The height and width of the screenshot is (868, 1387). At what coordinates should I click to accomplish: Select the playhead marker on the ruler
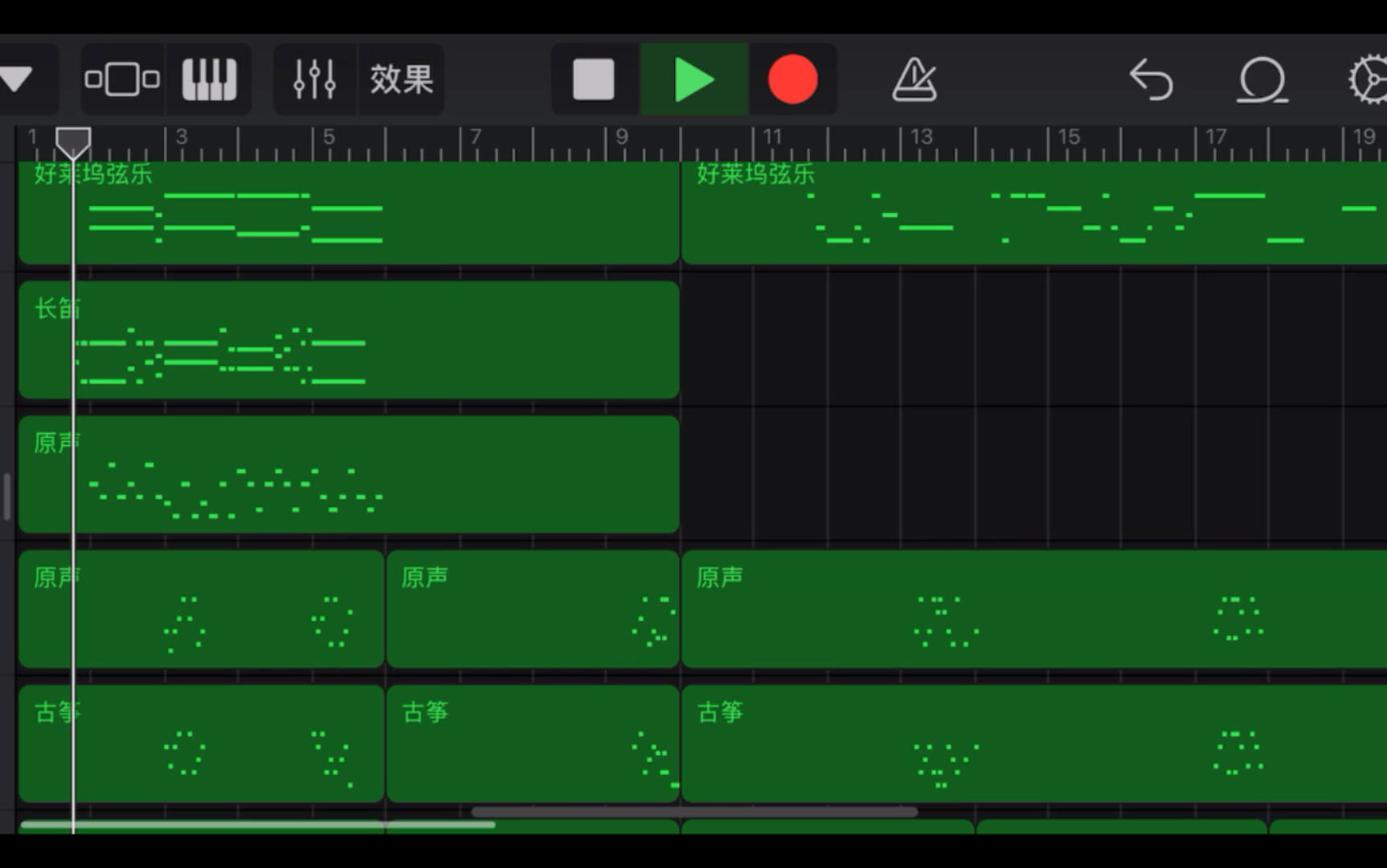73,143
